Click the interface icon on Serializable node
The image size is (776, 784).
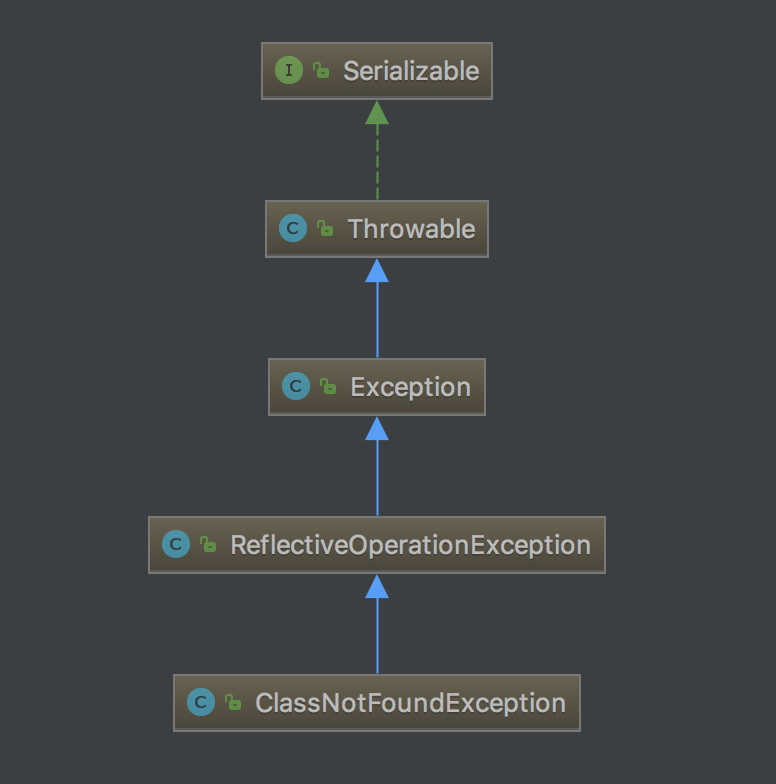coord(288,71)
